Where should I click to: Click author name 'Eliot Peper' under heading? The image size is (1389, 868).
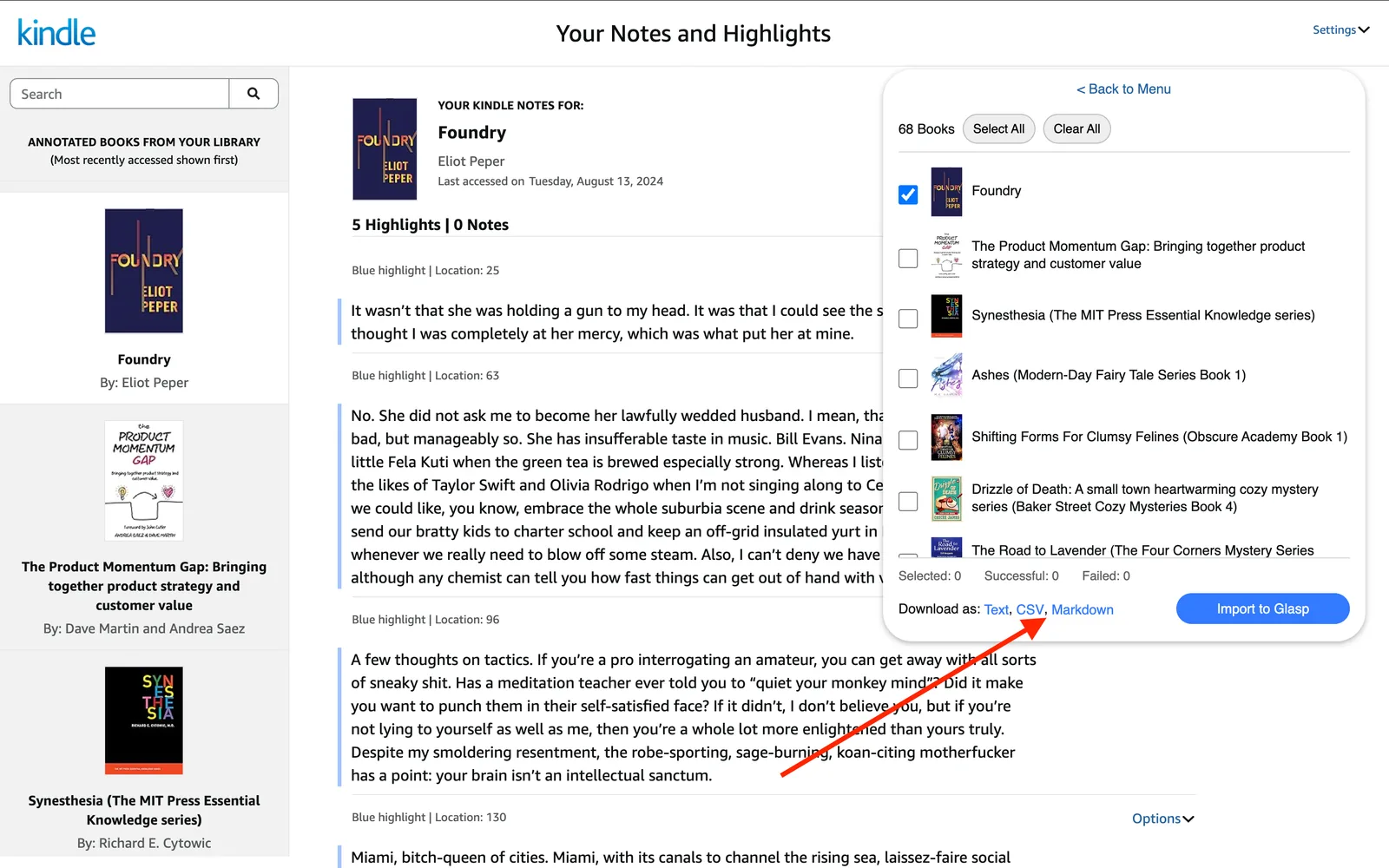pos(471,161)
